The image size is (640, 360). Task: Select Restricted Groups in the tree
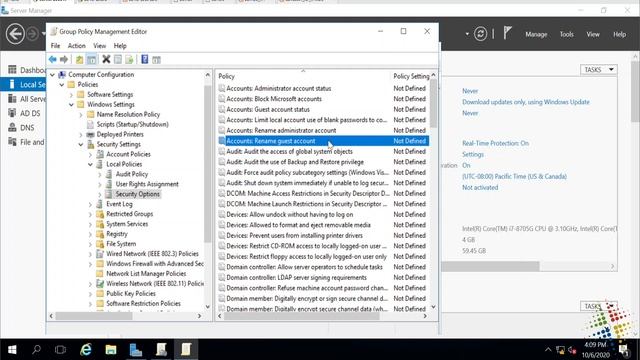(129, 214)
